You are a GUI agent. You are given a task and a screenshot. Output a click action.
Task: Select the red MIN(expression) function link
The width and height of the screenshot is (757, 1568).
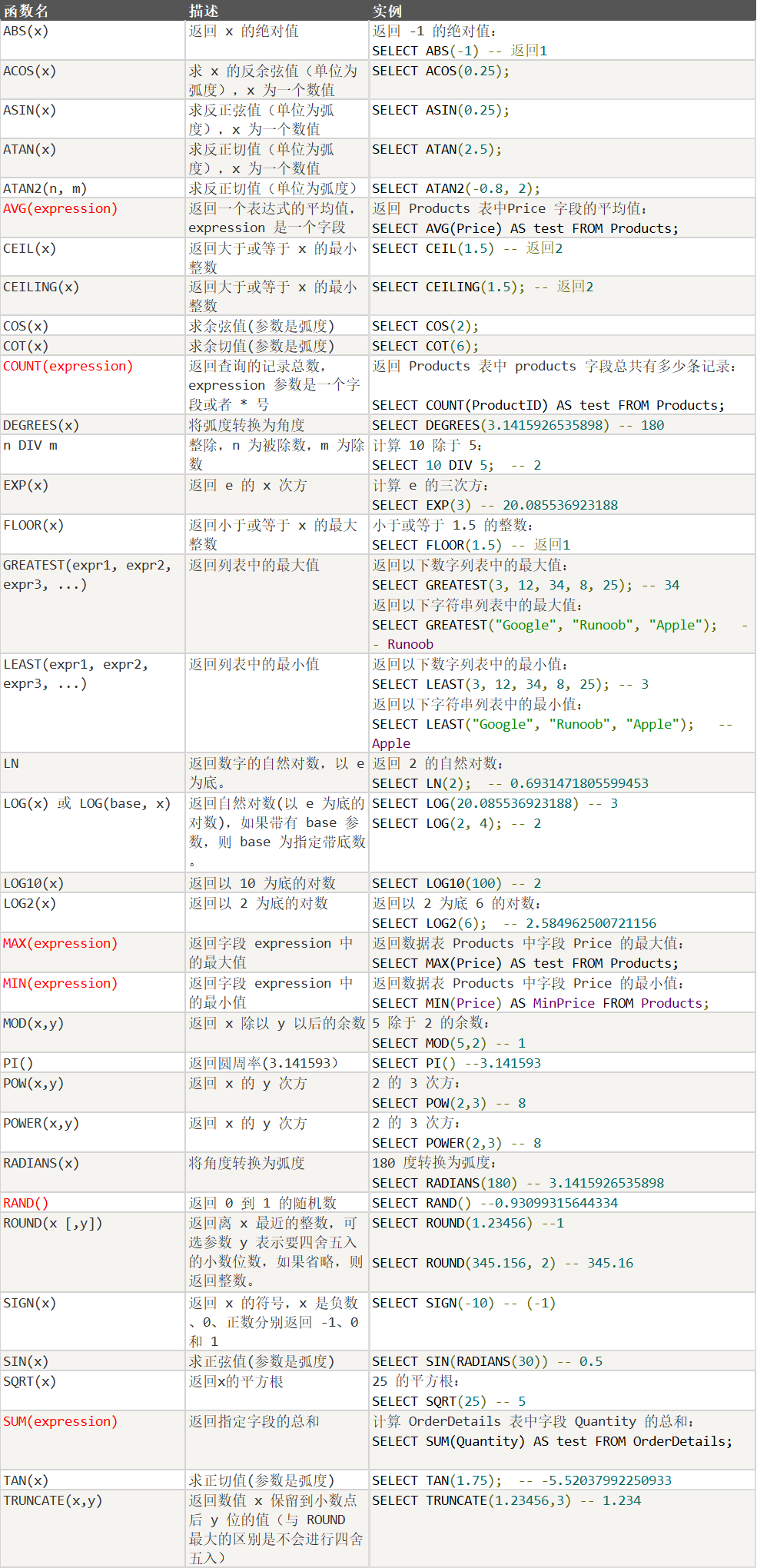click(x=60, y=984)
